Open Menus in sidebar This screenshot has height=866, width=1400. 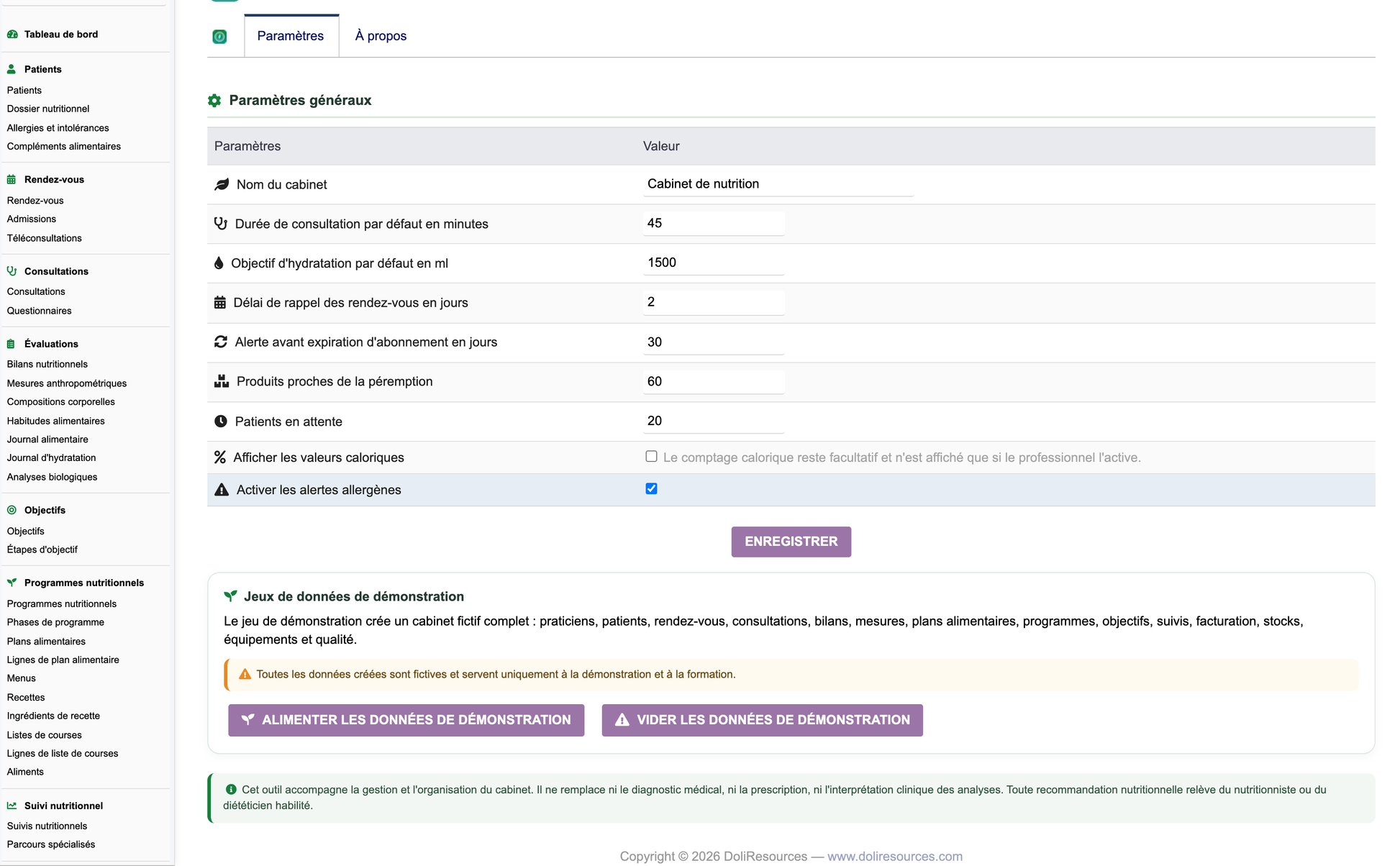point(21,678)
